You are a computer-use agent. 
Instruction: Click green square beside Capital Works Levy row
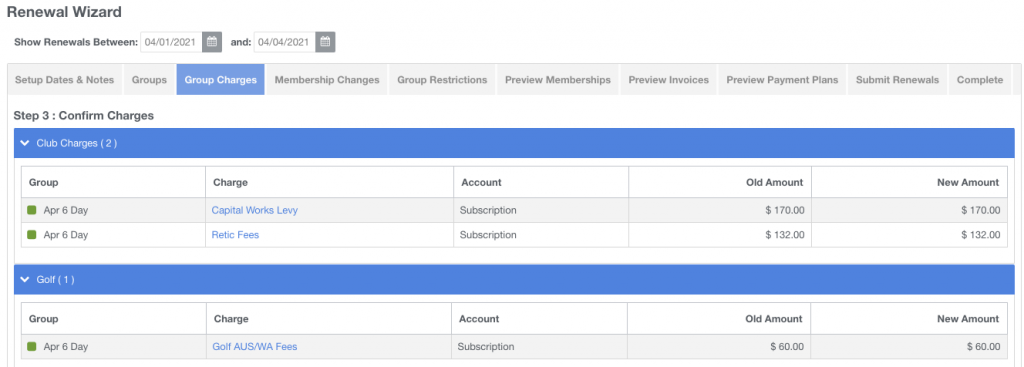pyautogui.click(x=31, y=210)
